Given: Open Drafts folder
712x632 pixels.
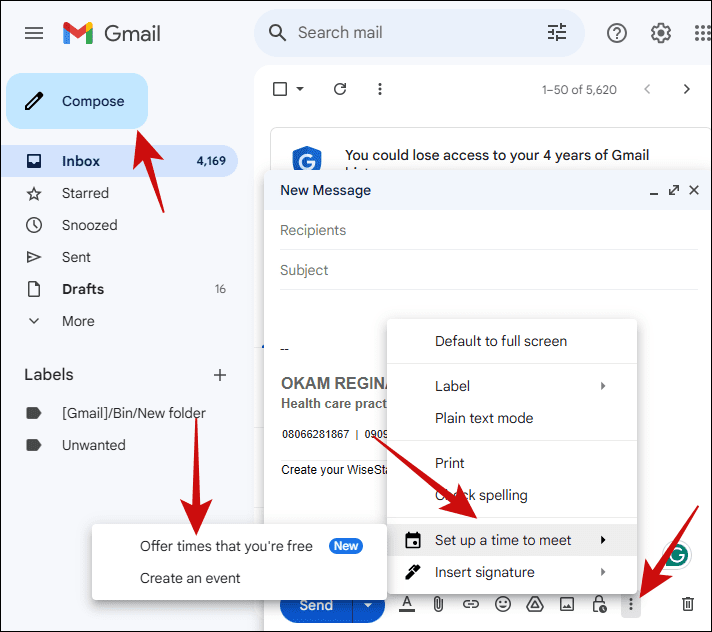Looking at the screenshot, I should [120, 289].
